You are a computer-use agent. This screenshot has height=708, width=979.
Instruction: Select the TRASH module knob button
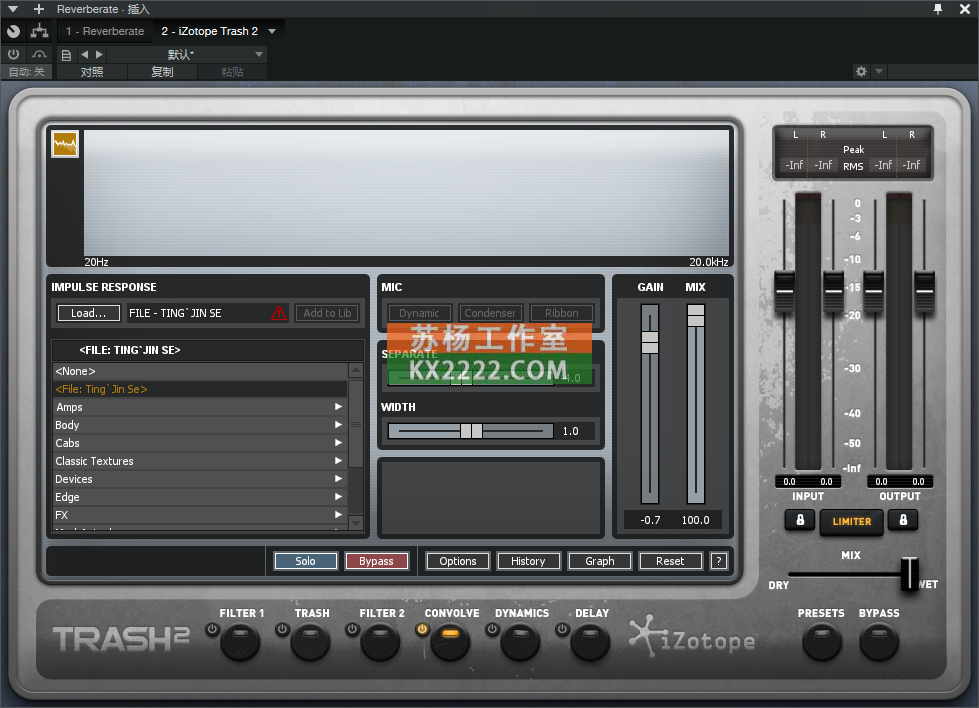[310, 643]
